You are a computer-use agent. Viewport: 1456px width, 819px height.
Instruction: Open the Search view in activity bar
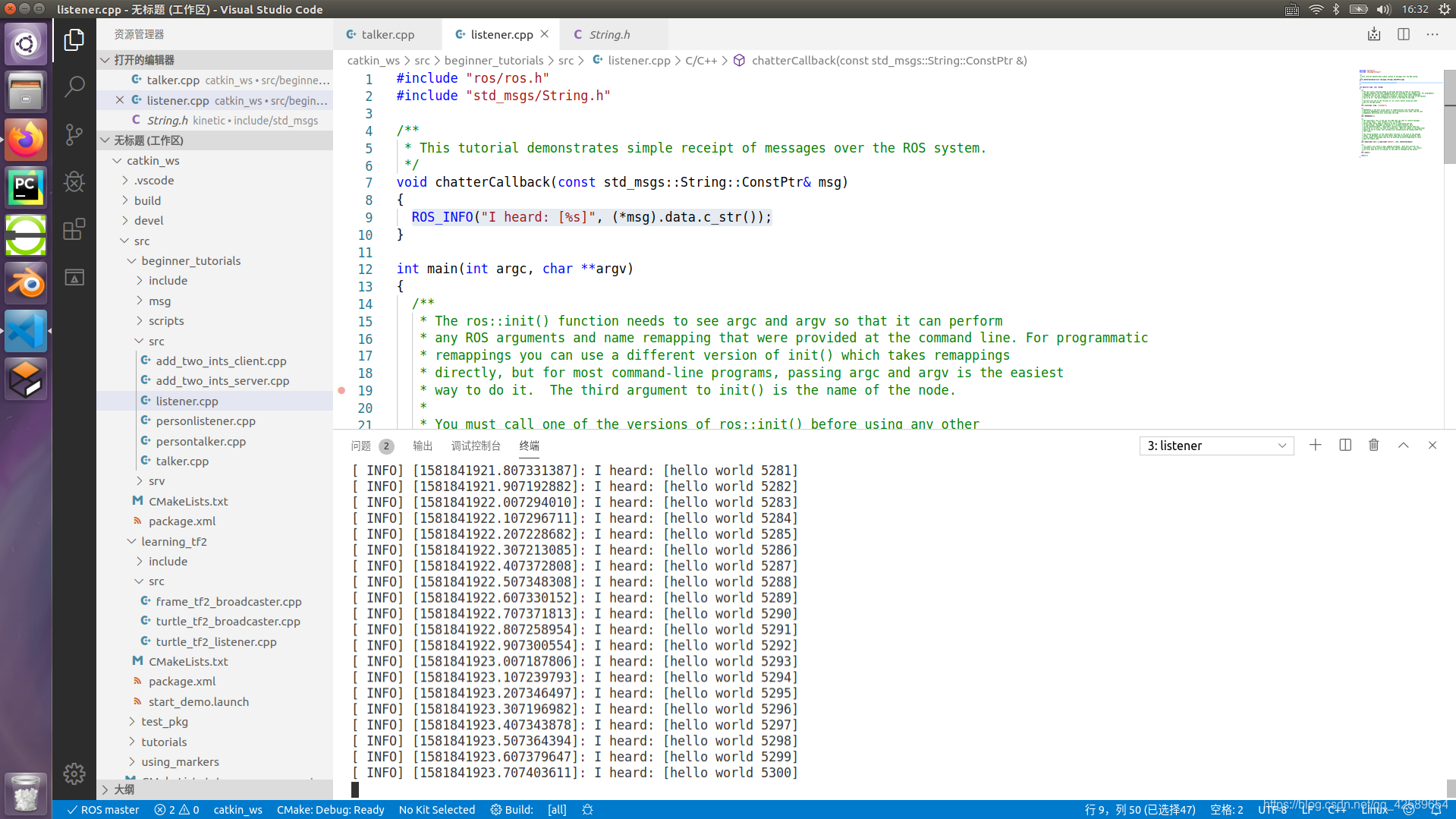(x=74, y=87)
